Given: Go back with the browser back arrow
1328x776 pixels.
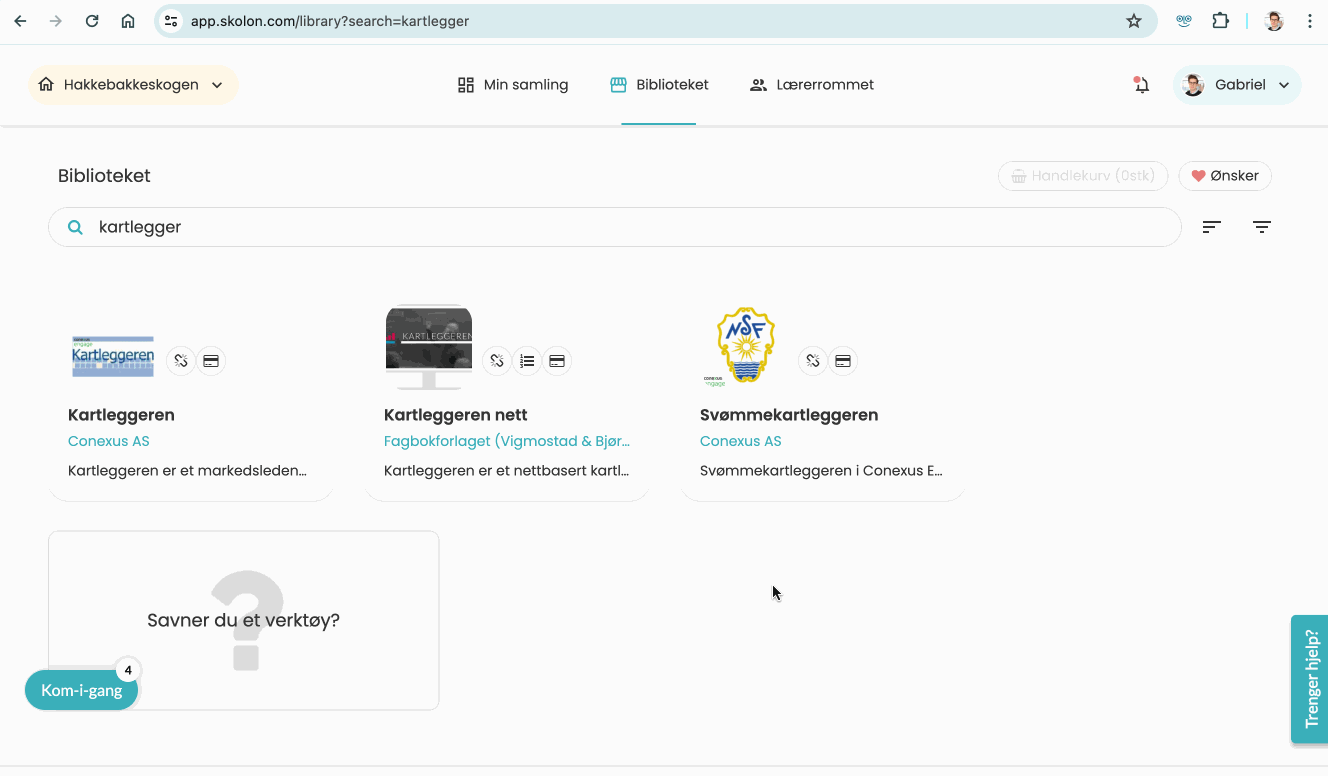Looking at the screenshot, I should [20, 21].
